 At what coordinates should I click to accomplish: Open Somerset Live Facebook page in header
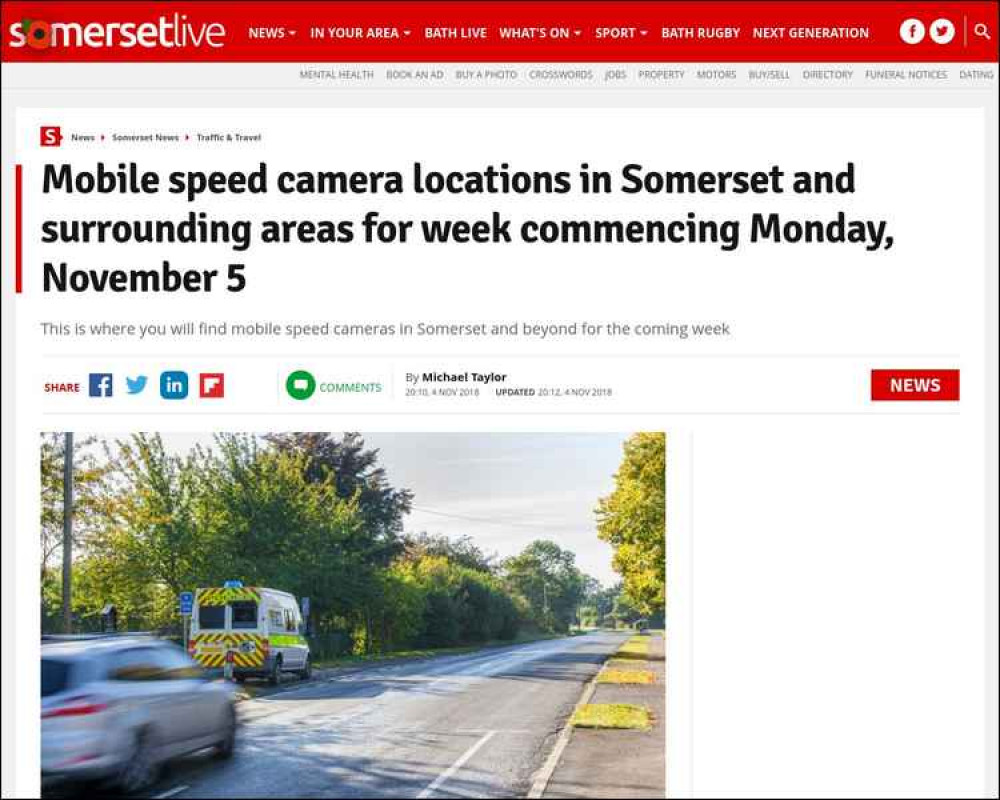(x=912, y=31)
